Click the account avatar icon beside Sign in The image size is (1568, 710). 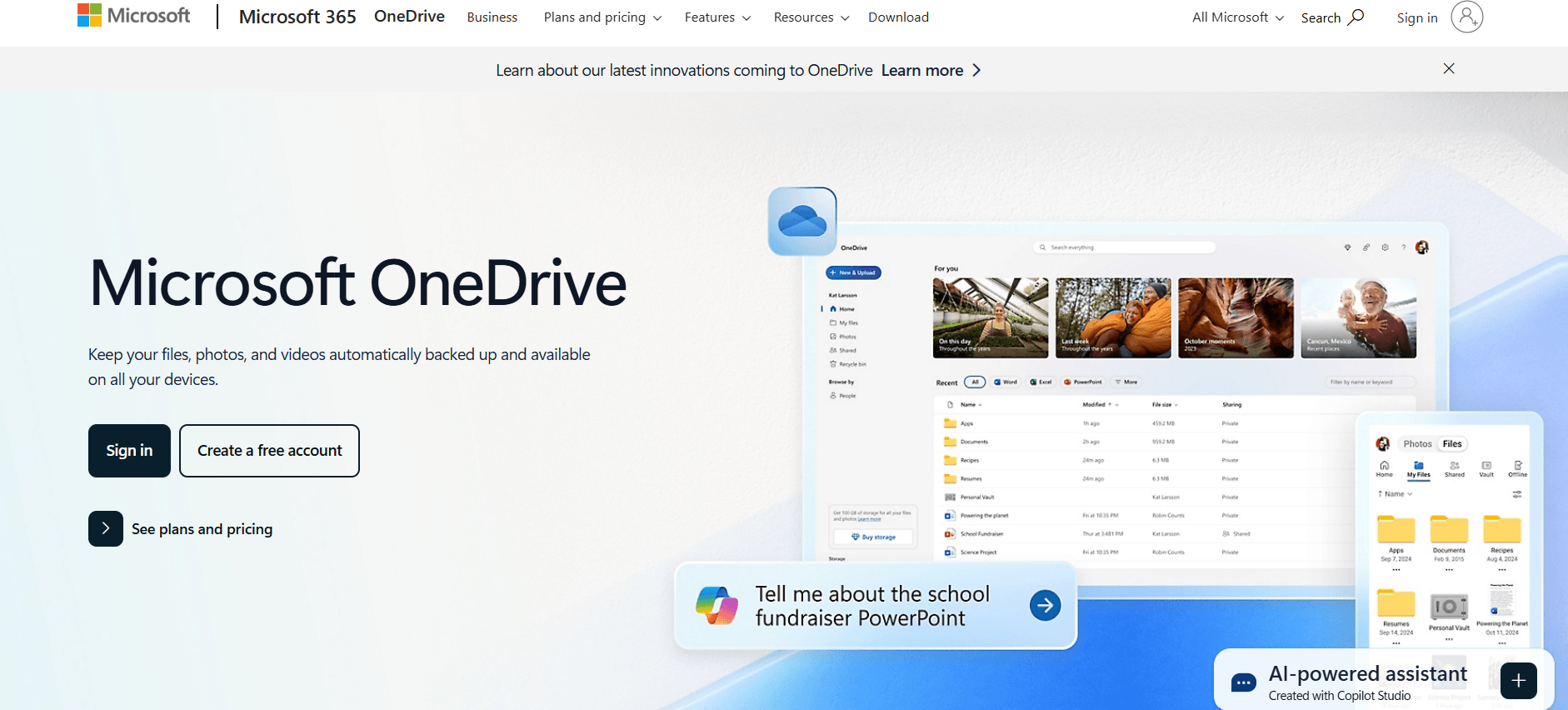point(1466,17)
